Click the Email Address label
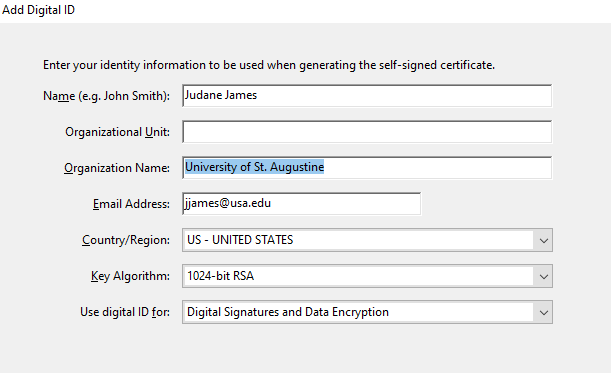 (x=131, y=204)
